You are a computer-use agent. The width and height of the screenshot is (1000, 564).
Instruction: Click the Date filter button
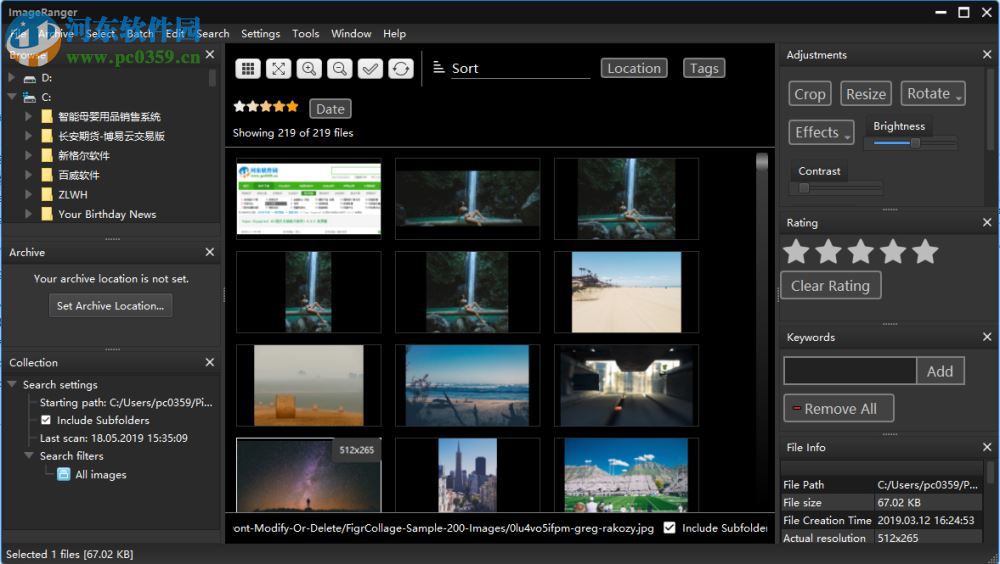(x=330, y=109)
